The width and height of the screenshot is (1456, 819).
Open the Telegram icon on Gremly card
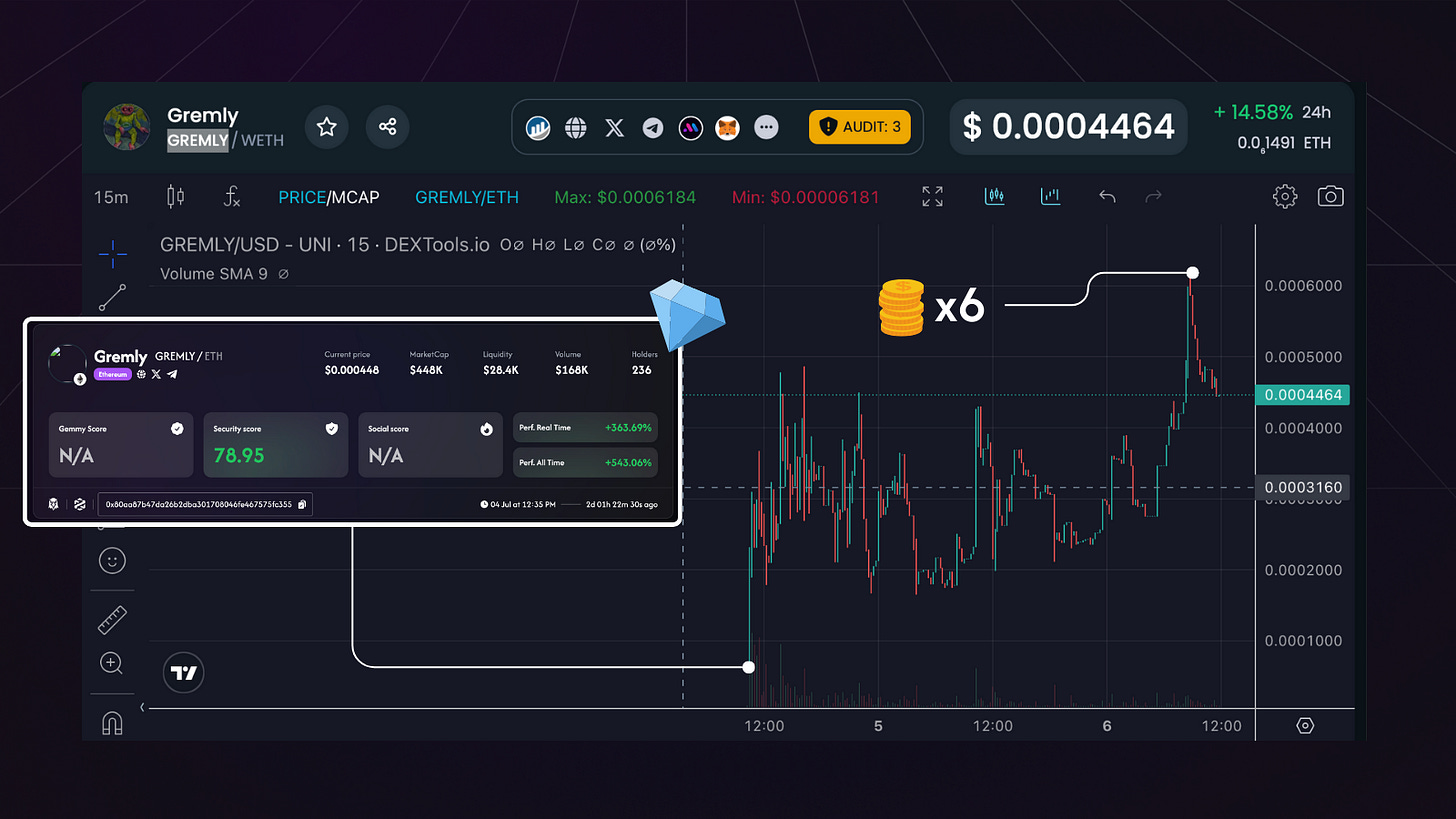click(172, 374)
